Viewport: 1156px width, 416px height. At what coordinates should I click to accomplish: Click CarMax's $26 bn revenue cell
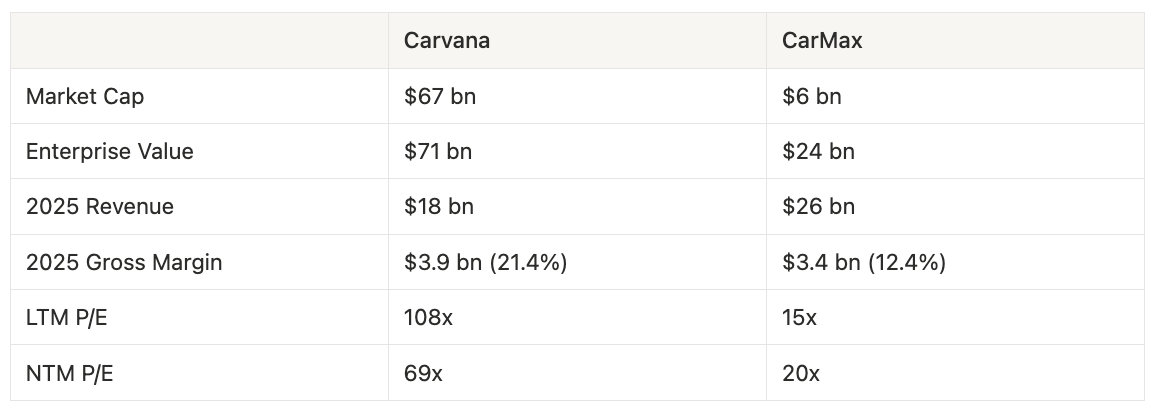tap(818, 207)
